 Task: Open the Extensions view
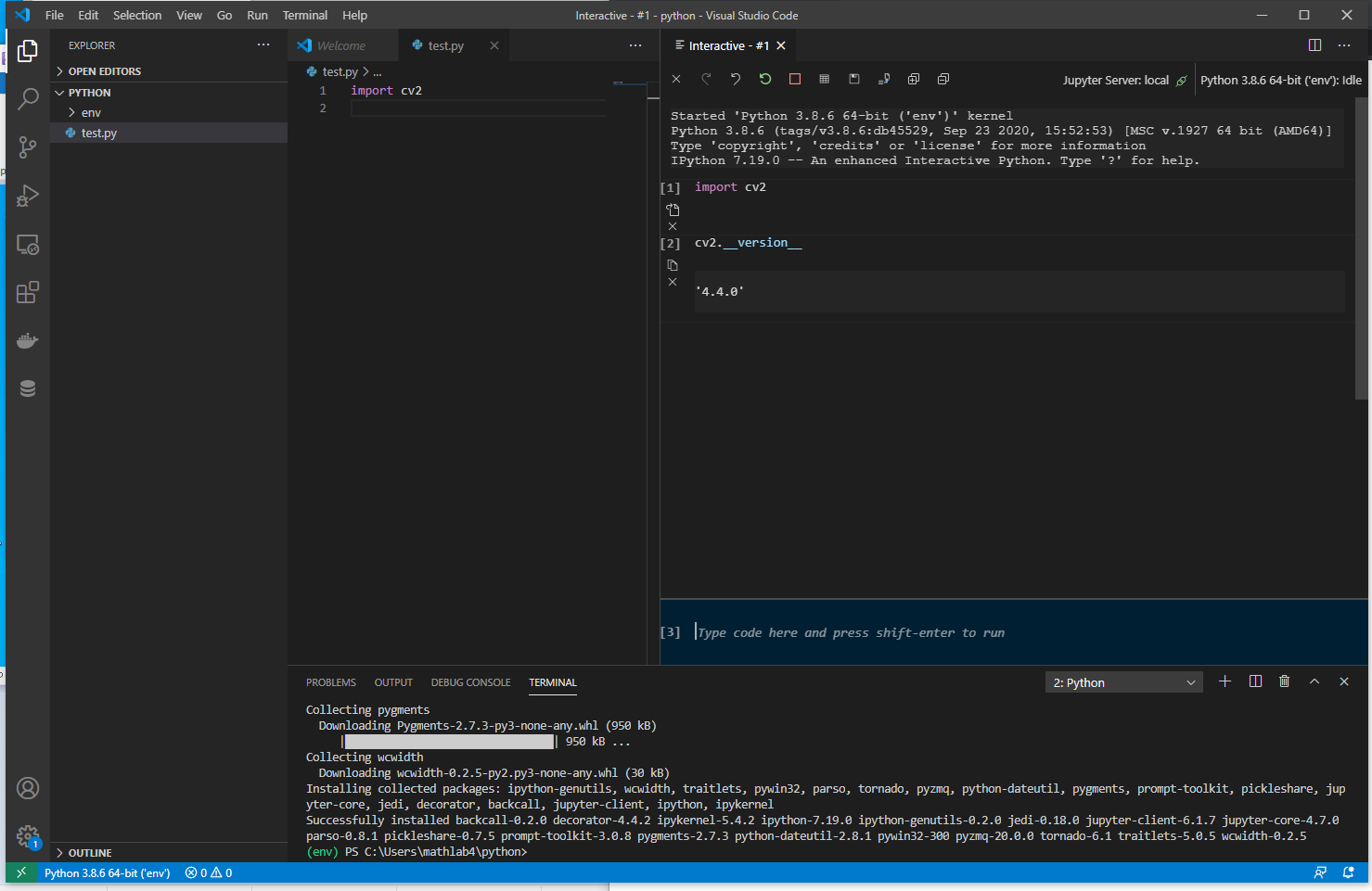click(27, 292)
